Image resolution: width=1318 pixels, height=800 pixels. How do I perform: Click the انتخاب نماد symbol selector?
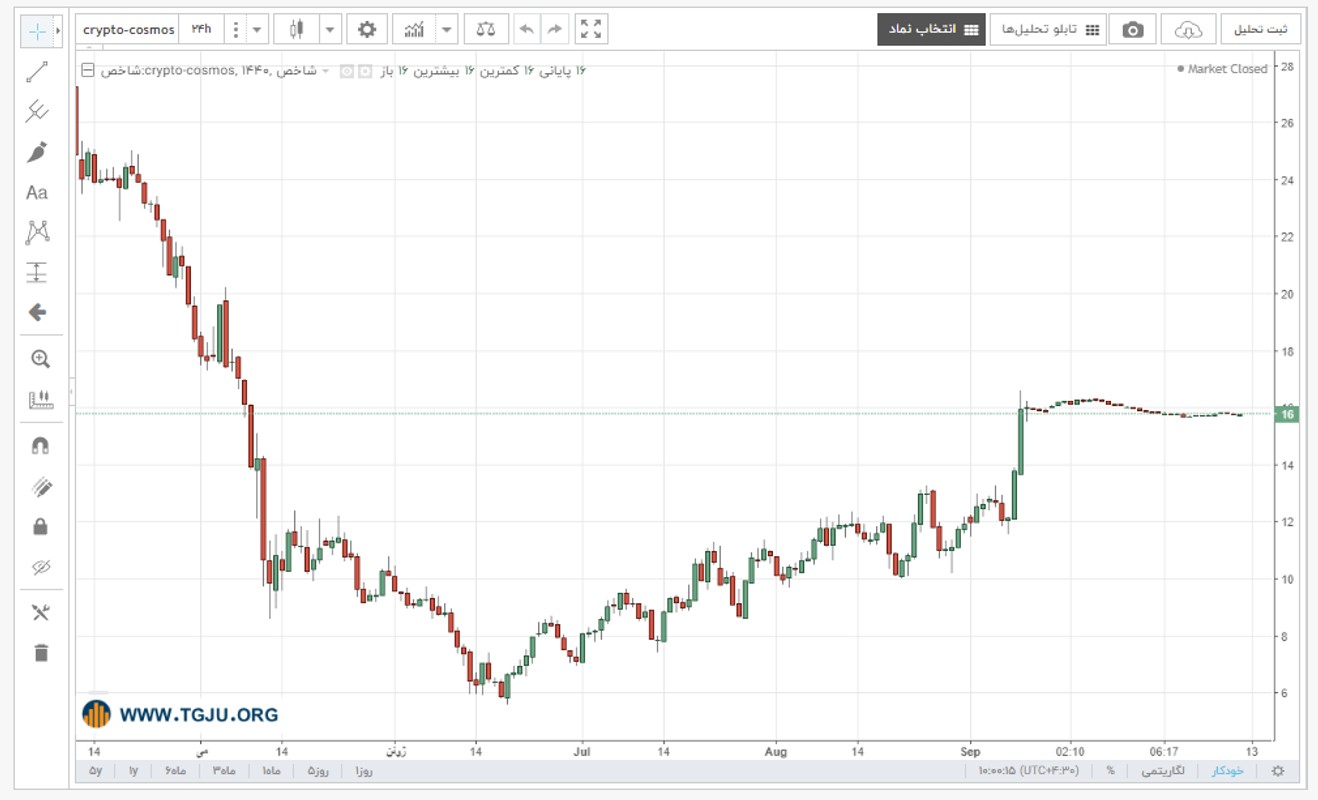931,30
